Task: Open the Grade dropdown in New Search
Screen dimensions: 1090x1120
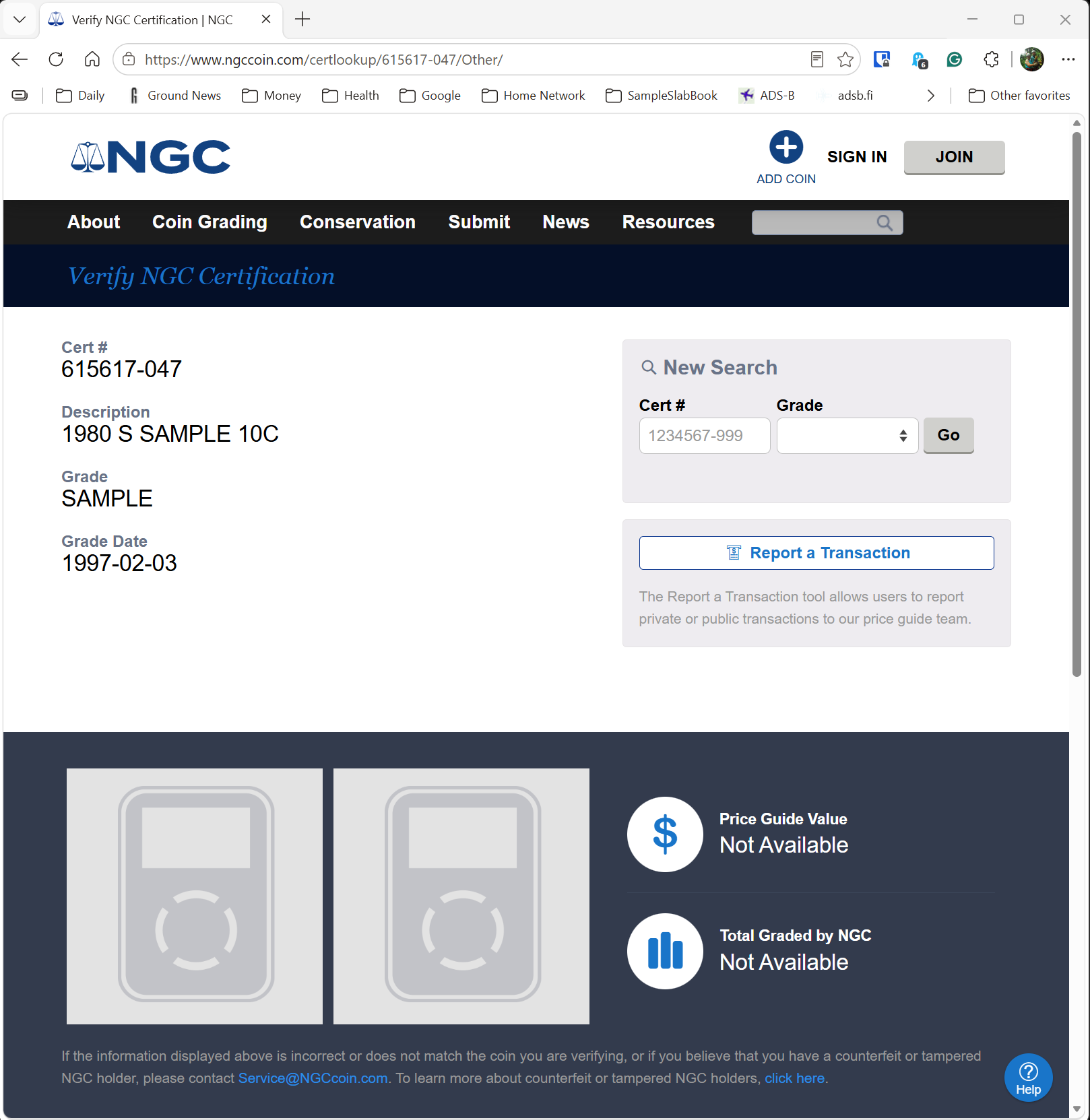Action: 847,436
